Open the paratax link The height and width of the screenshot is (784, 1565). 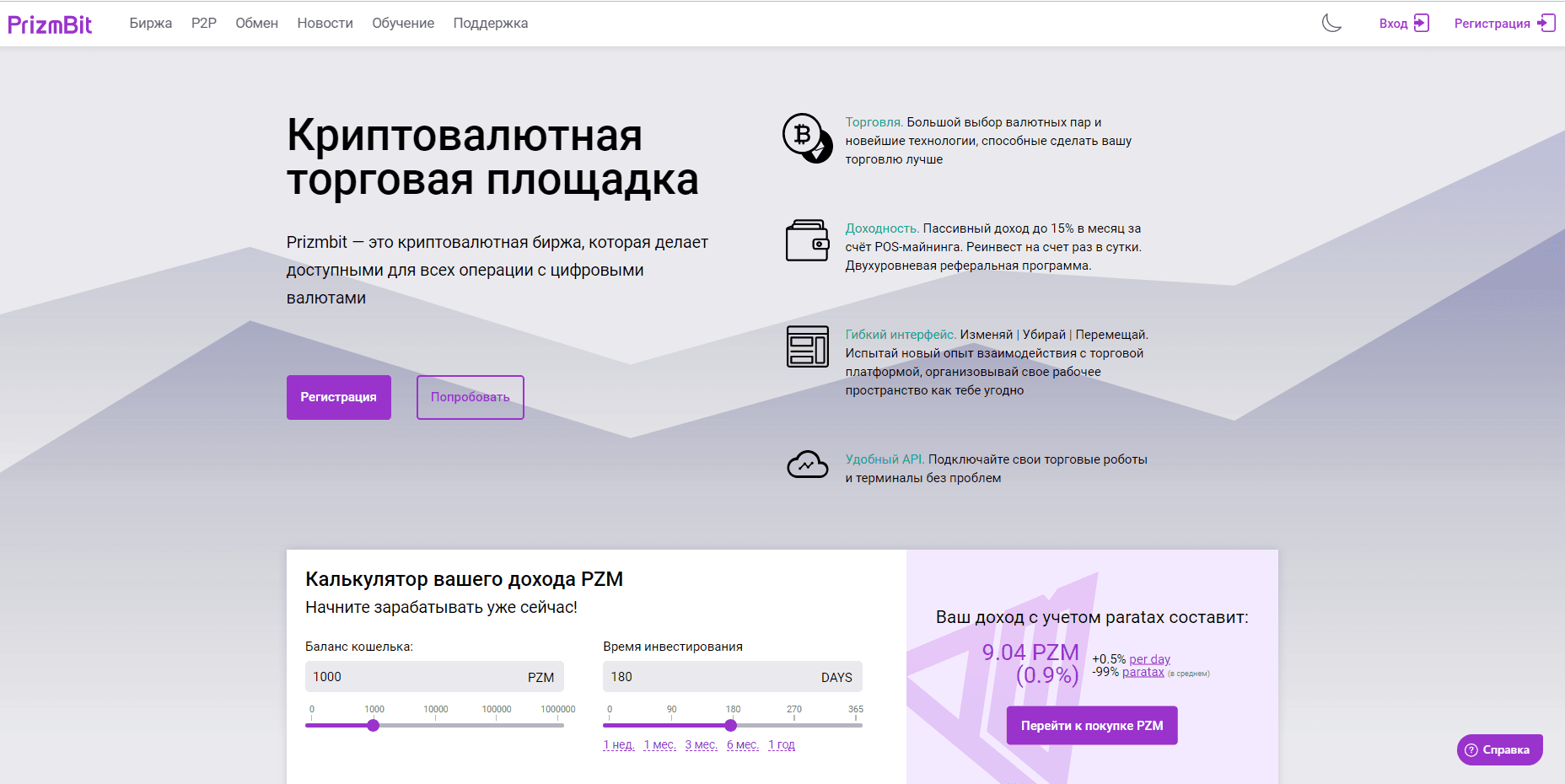click(x=1143, y=672)
